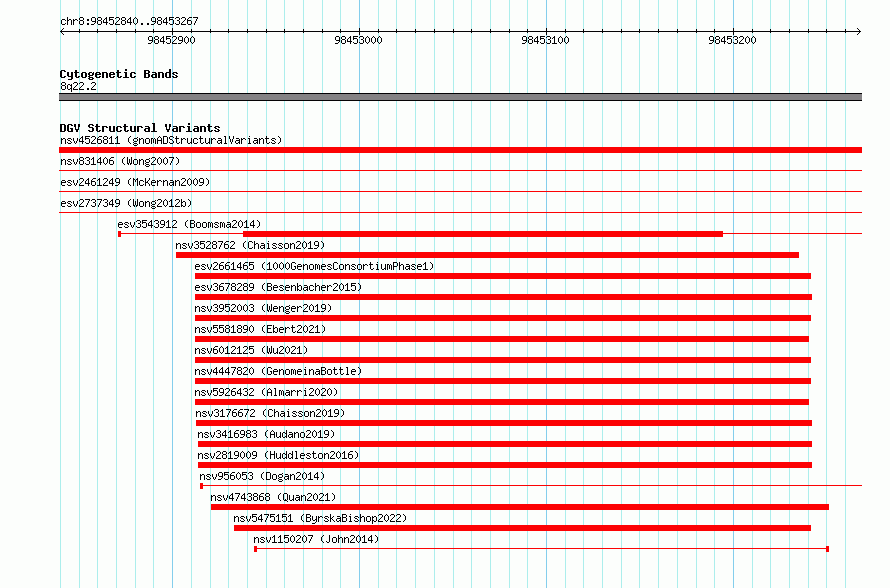890x588 pixels.
Task: Click the red bar under nsv3528762 (Chaisson2019)
Action: click(488, 255)
